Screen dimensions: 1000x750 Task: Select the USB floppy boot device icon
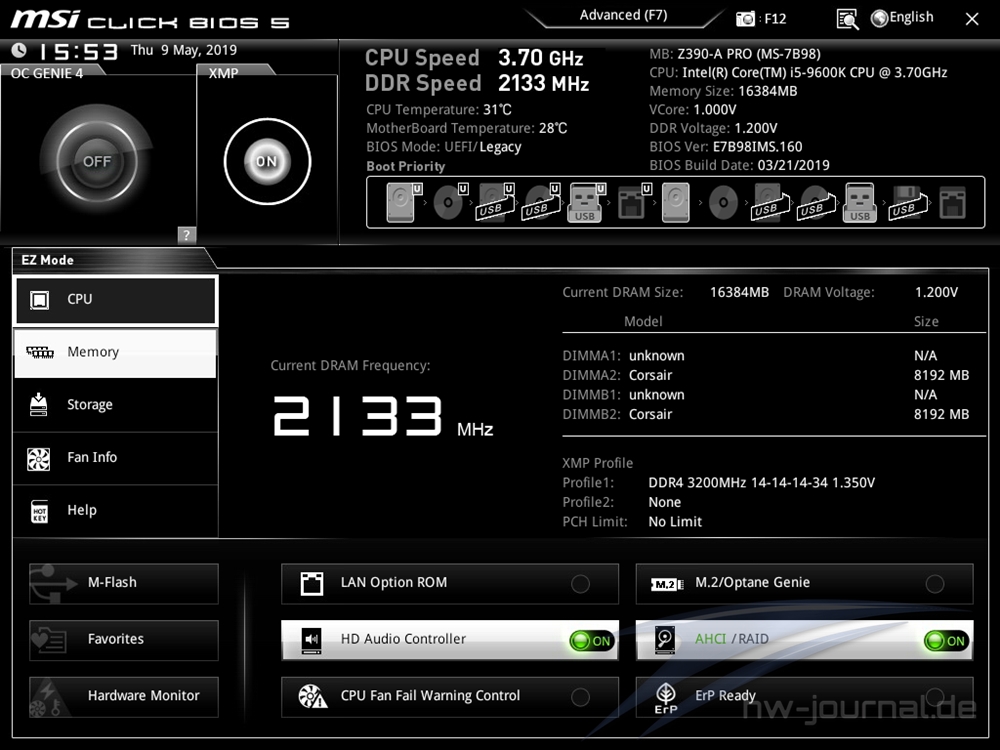[x=908, y=202]
